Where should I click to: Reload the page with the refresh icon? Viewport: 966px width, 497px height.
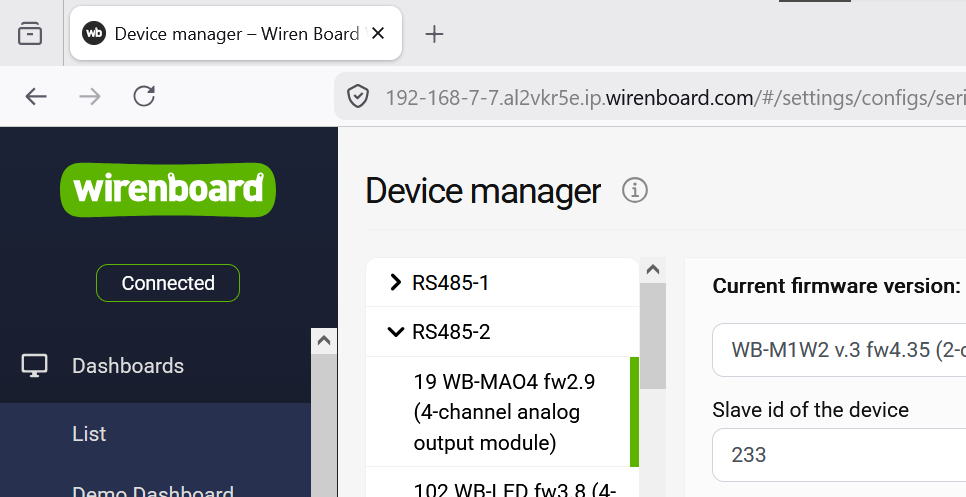144,96
